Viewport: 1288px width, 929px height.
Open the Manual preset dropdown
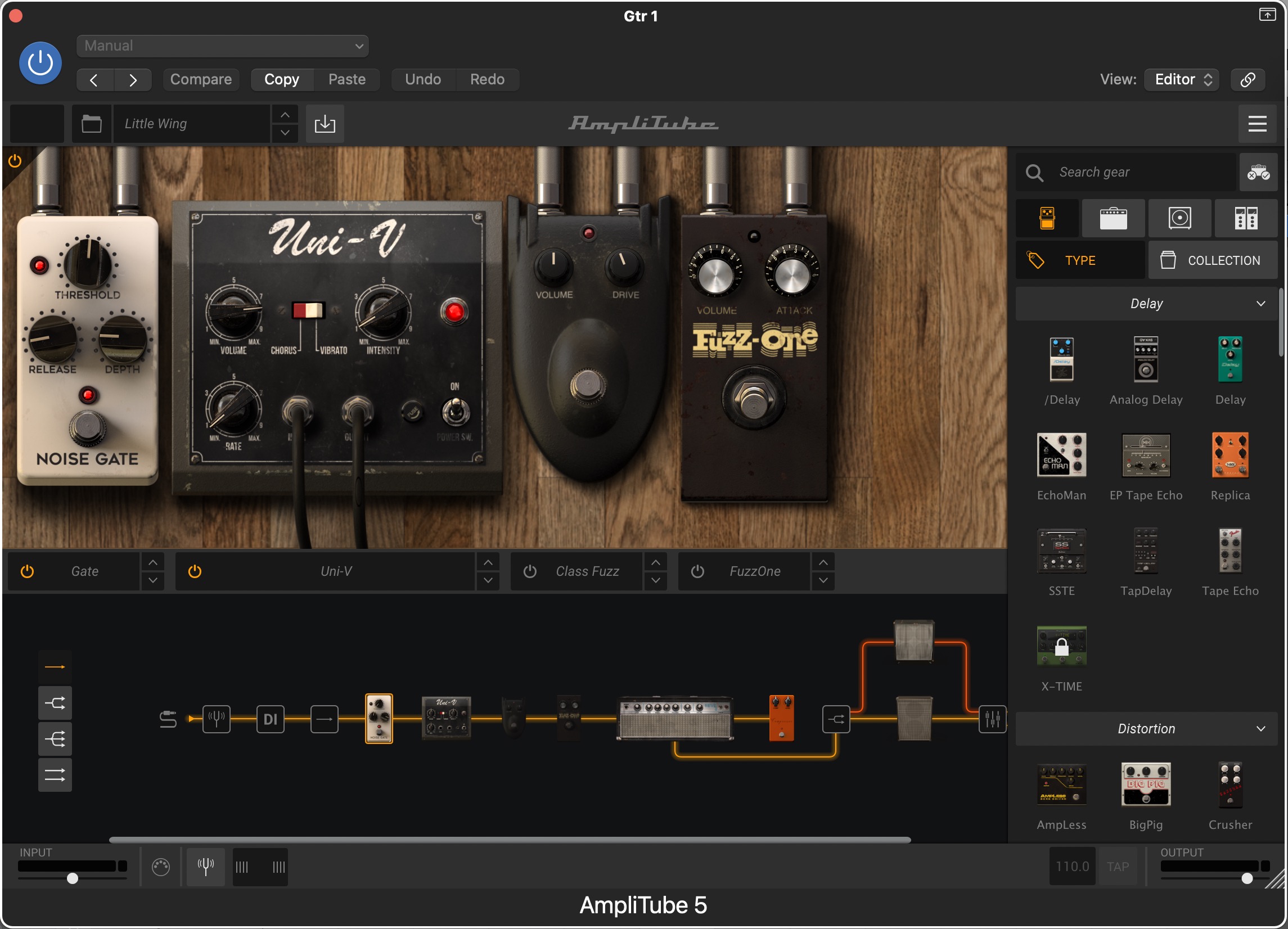point(223,46)
